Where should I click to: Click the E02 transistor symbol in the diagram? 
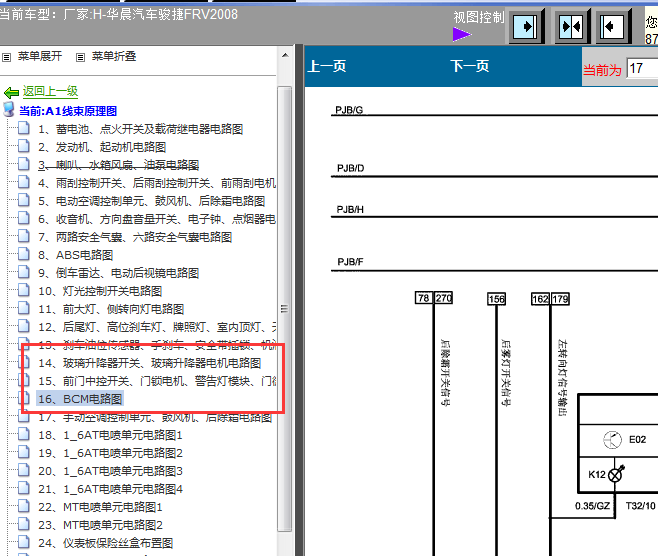coord(612,440)
